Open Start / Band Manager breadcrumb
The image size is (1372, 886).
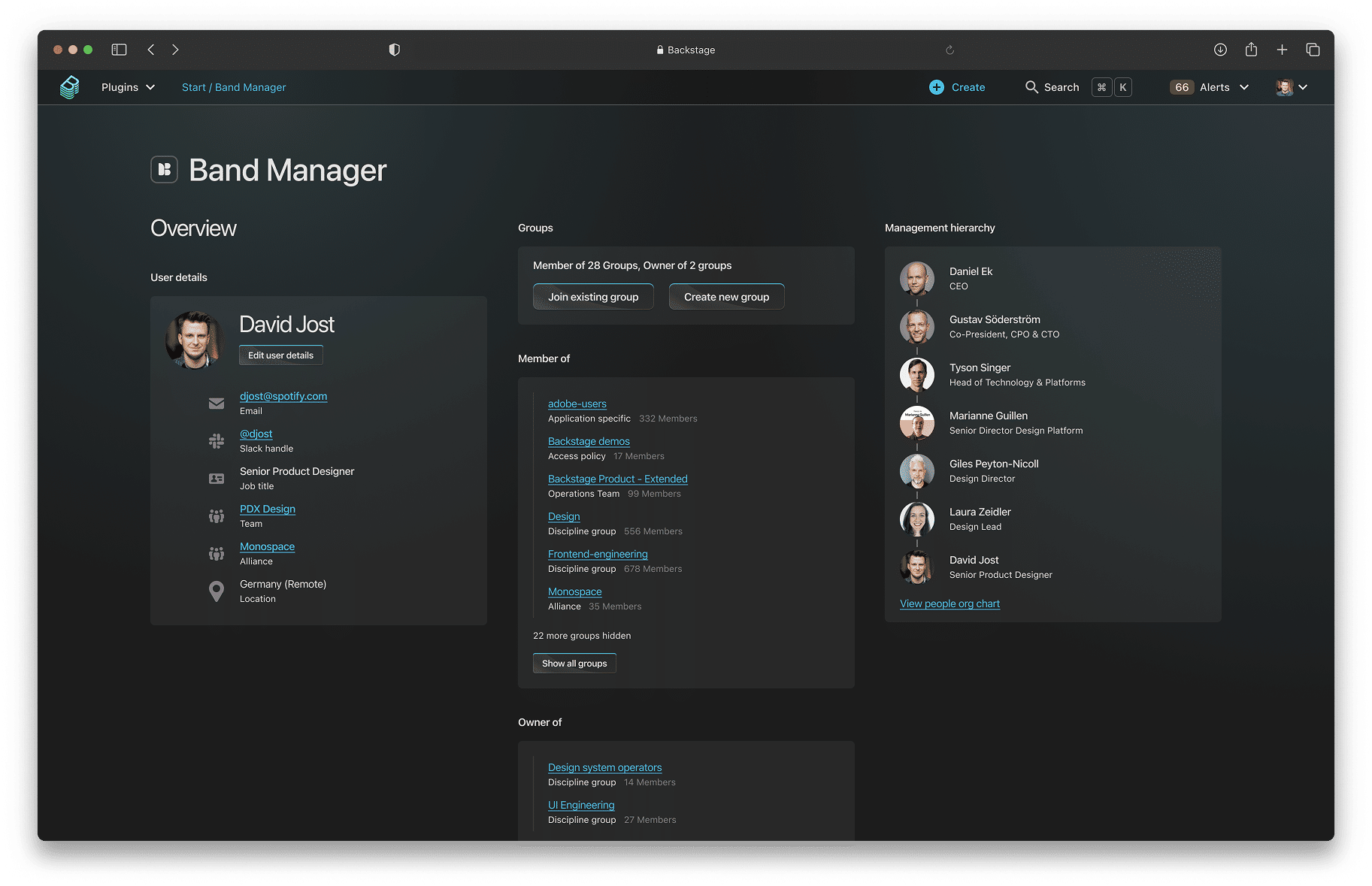click(234, 87)
